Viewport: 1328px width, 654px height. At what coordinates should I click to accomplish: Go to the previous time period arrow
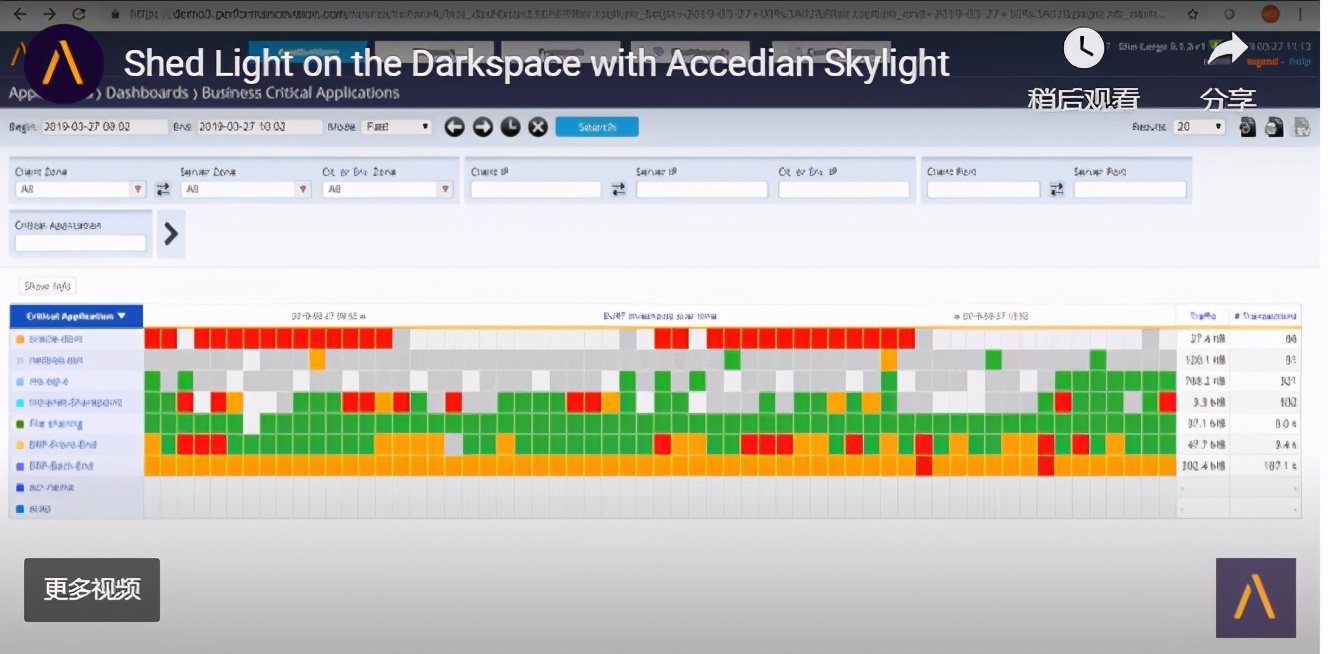pos(455,127)
